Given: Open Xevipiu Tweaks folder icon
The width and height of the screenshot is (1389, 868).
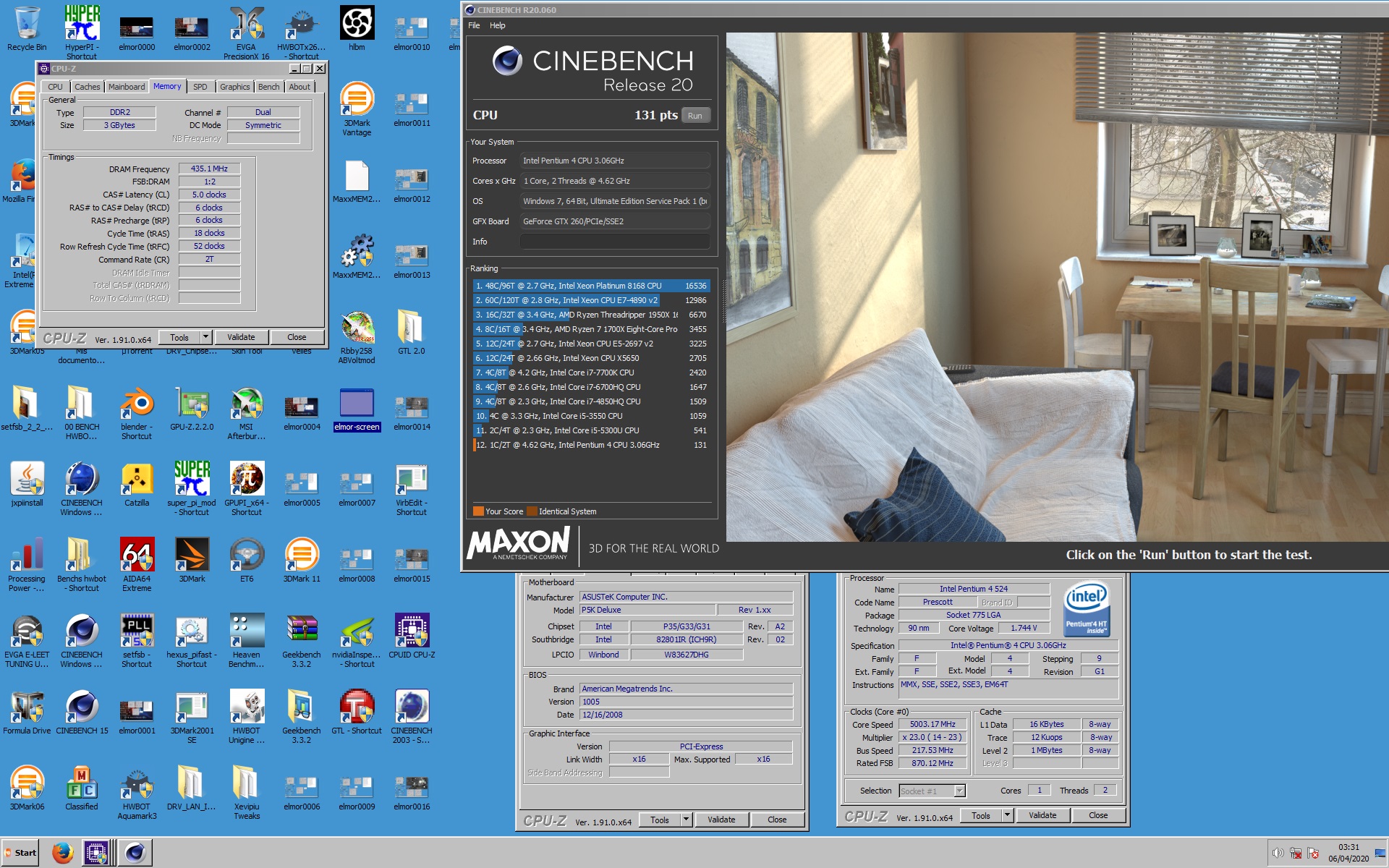Looking at the screenshot, I should click(x=247, y=793).
